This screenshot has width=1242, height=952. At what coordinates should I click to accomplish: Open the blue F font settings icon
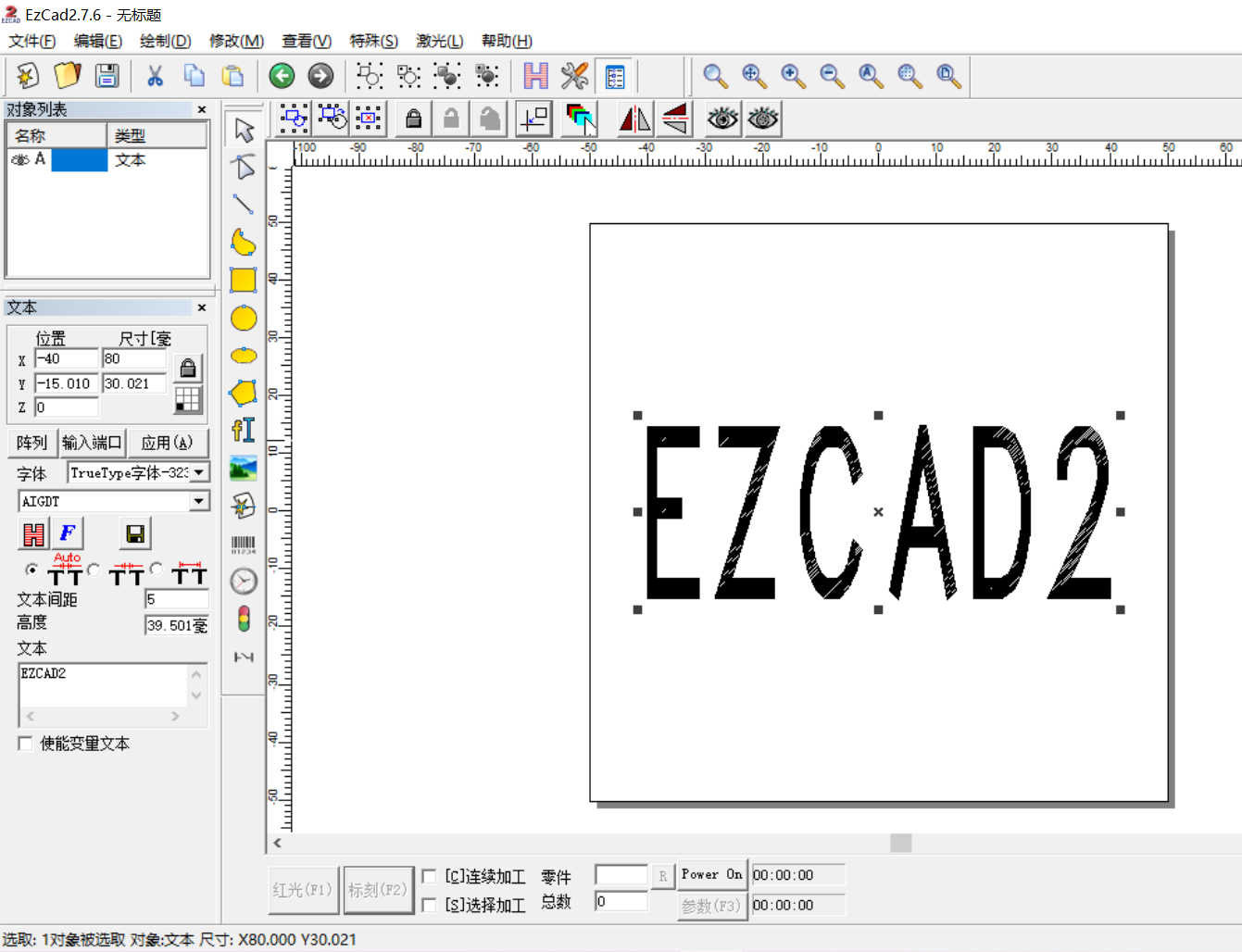click(67, 533)
